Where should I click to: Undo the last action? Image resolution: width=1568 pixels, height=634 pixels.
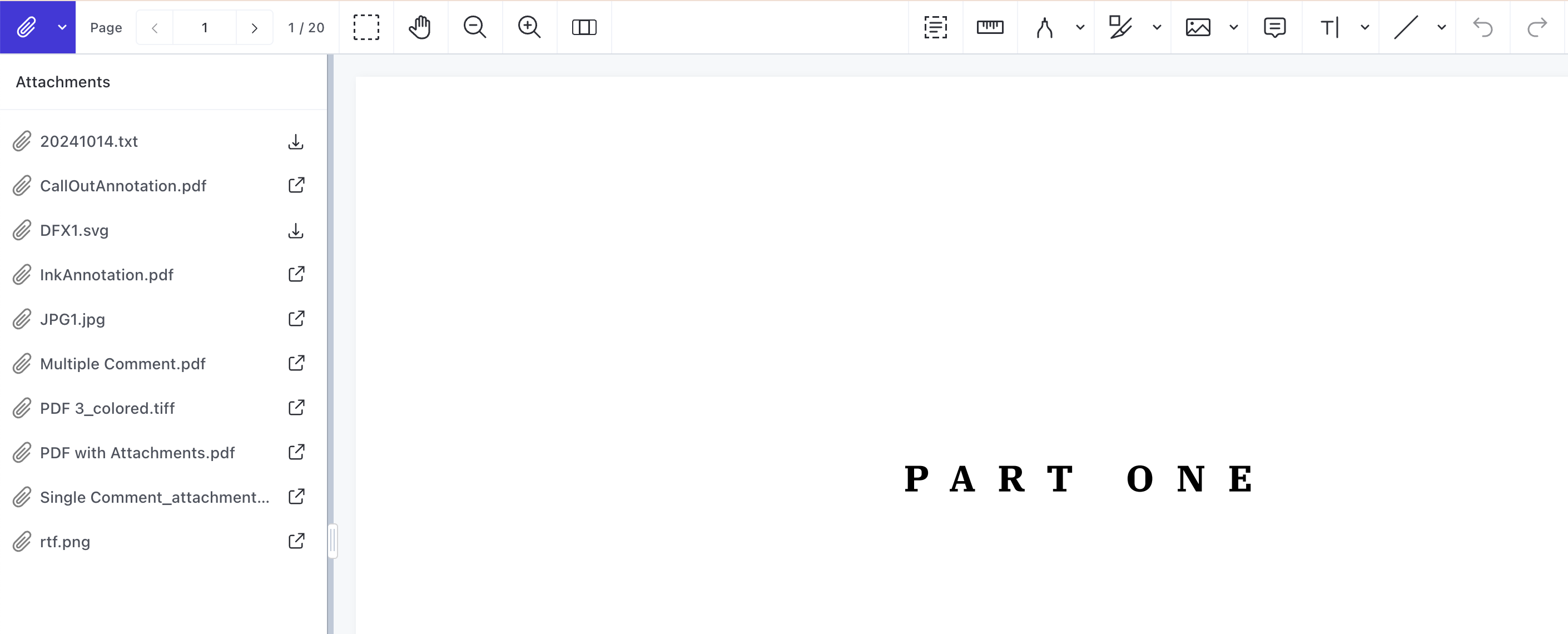click(x=1483, y=27)
